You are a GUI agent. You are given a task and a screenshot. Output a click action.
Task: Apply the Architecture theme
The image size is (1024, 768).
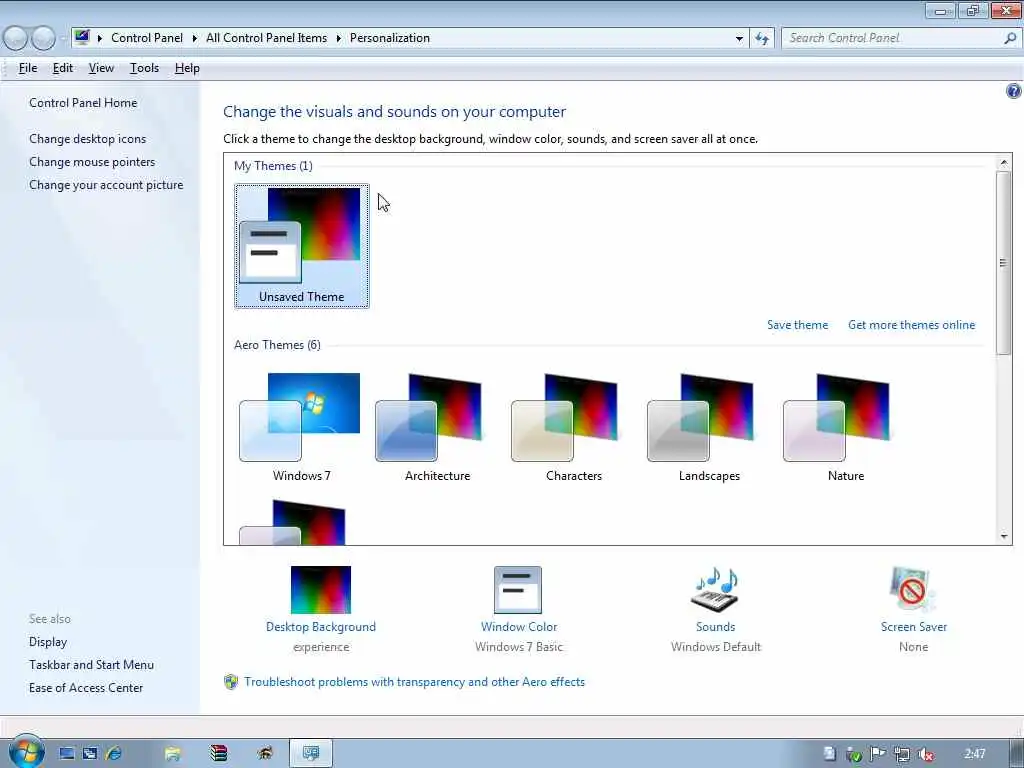[x=437, y=427]
